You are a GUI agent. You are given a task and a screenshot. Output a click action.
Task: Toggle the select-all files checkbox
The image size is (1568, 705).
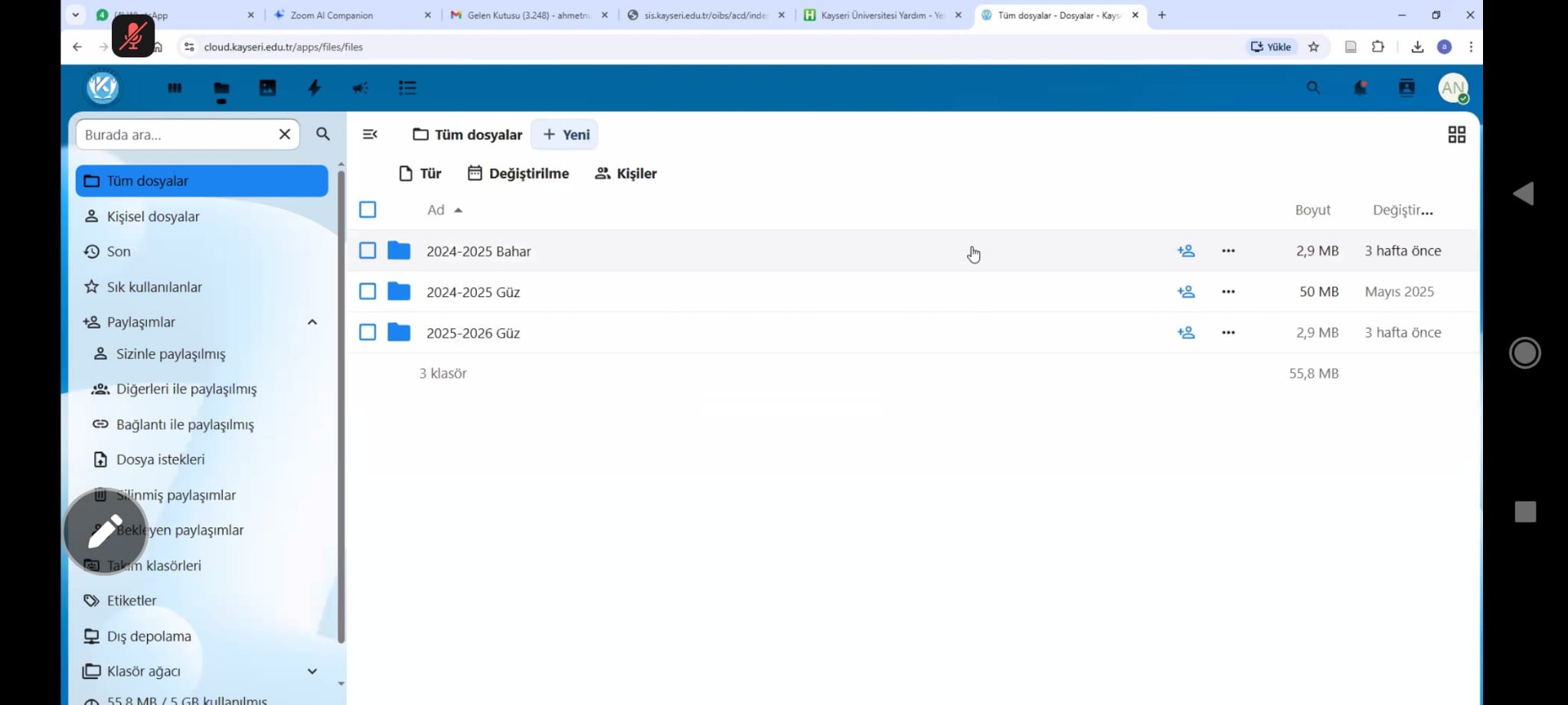click(x=367, y=210)
